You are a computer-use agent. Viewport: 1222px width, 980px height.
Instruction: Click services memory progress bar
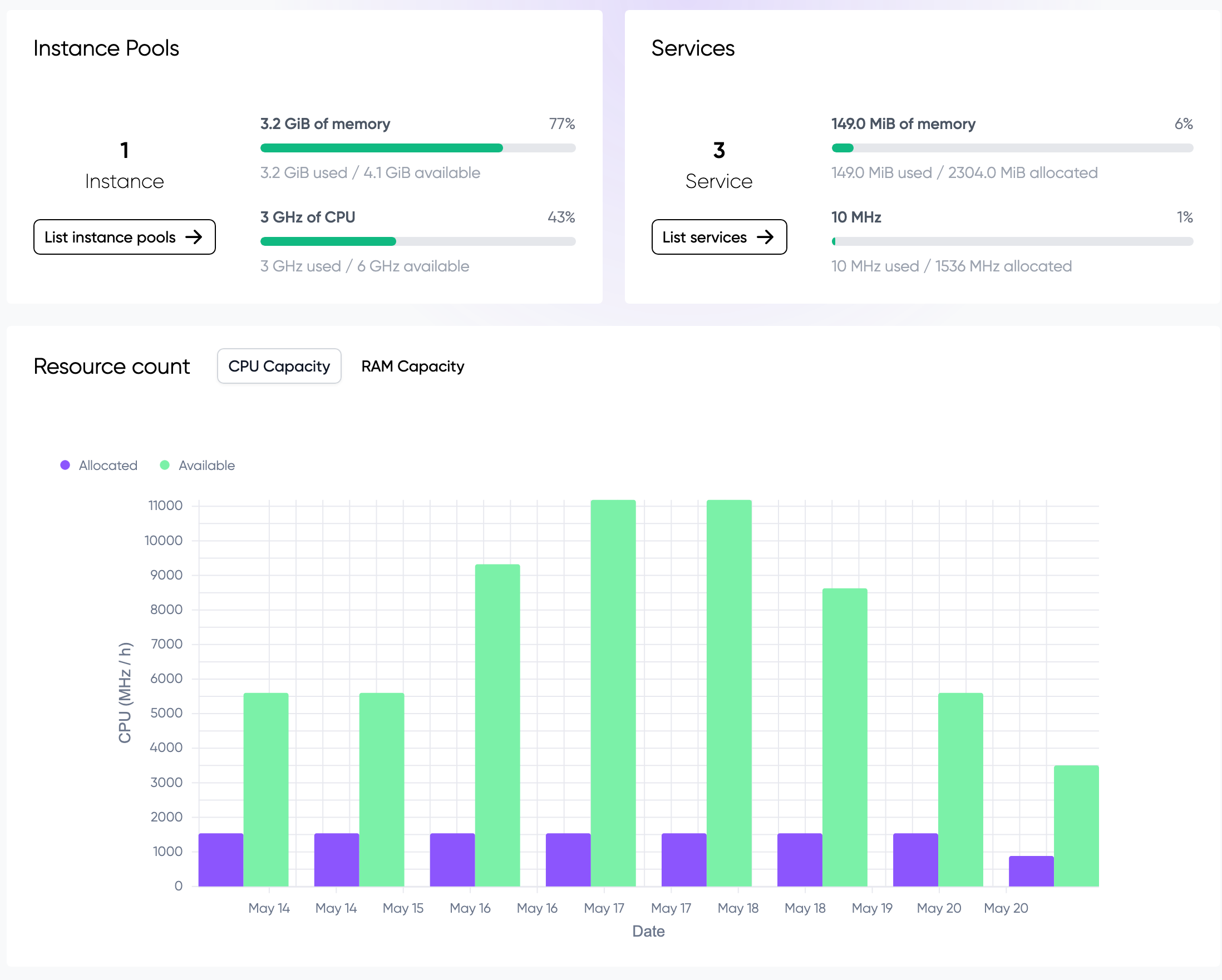tap(1012, 148)
